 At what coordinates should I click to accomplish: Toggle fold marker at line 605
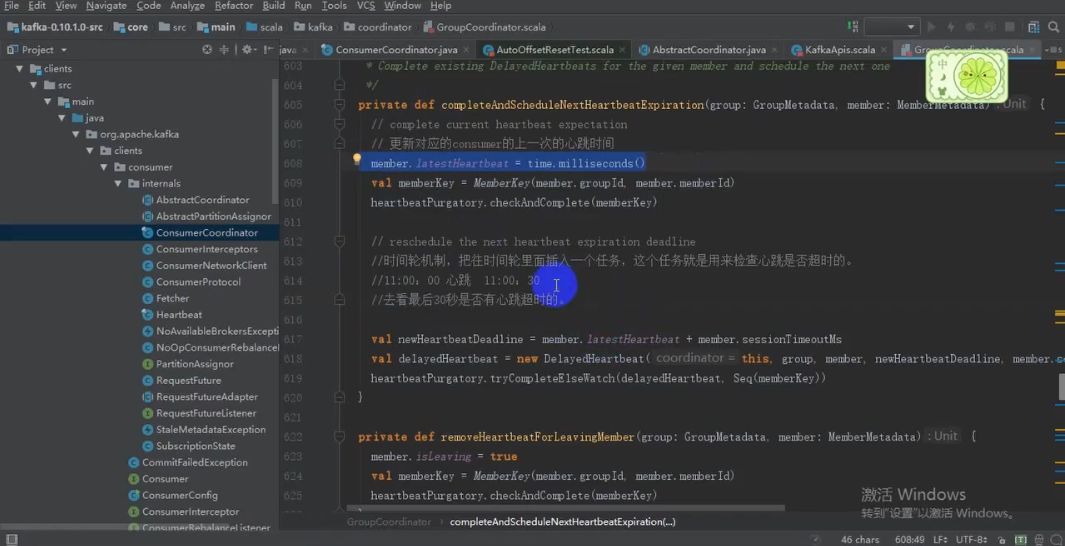pyautogui.click(x=340, y=105)
